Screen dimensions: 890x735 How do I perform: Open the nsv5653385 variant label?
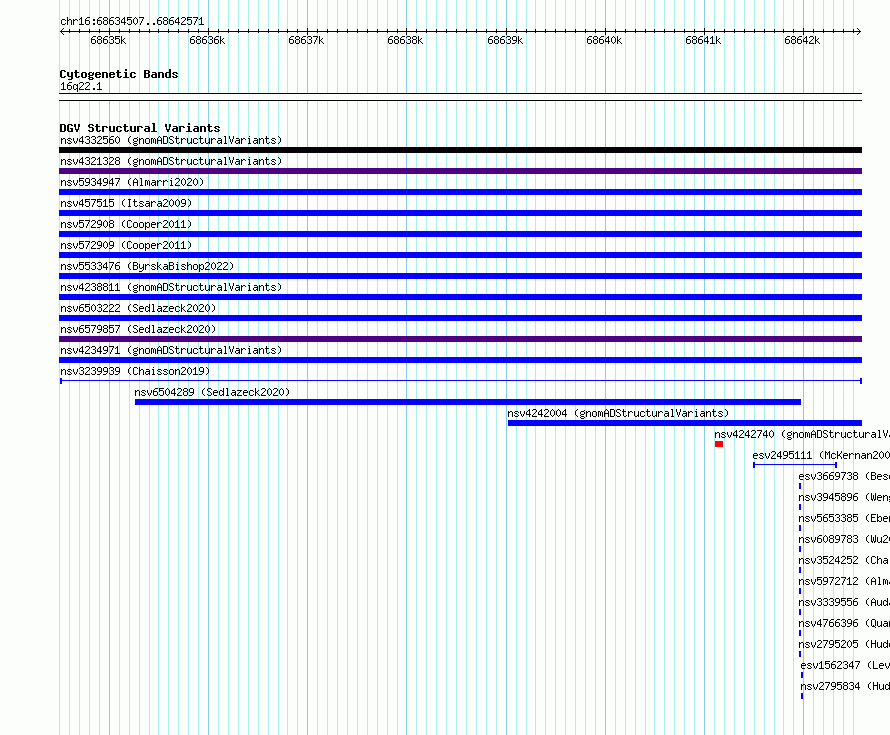pyautogui.click(x=843, y=518)
